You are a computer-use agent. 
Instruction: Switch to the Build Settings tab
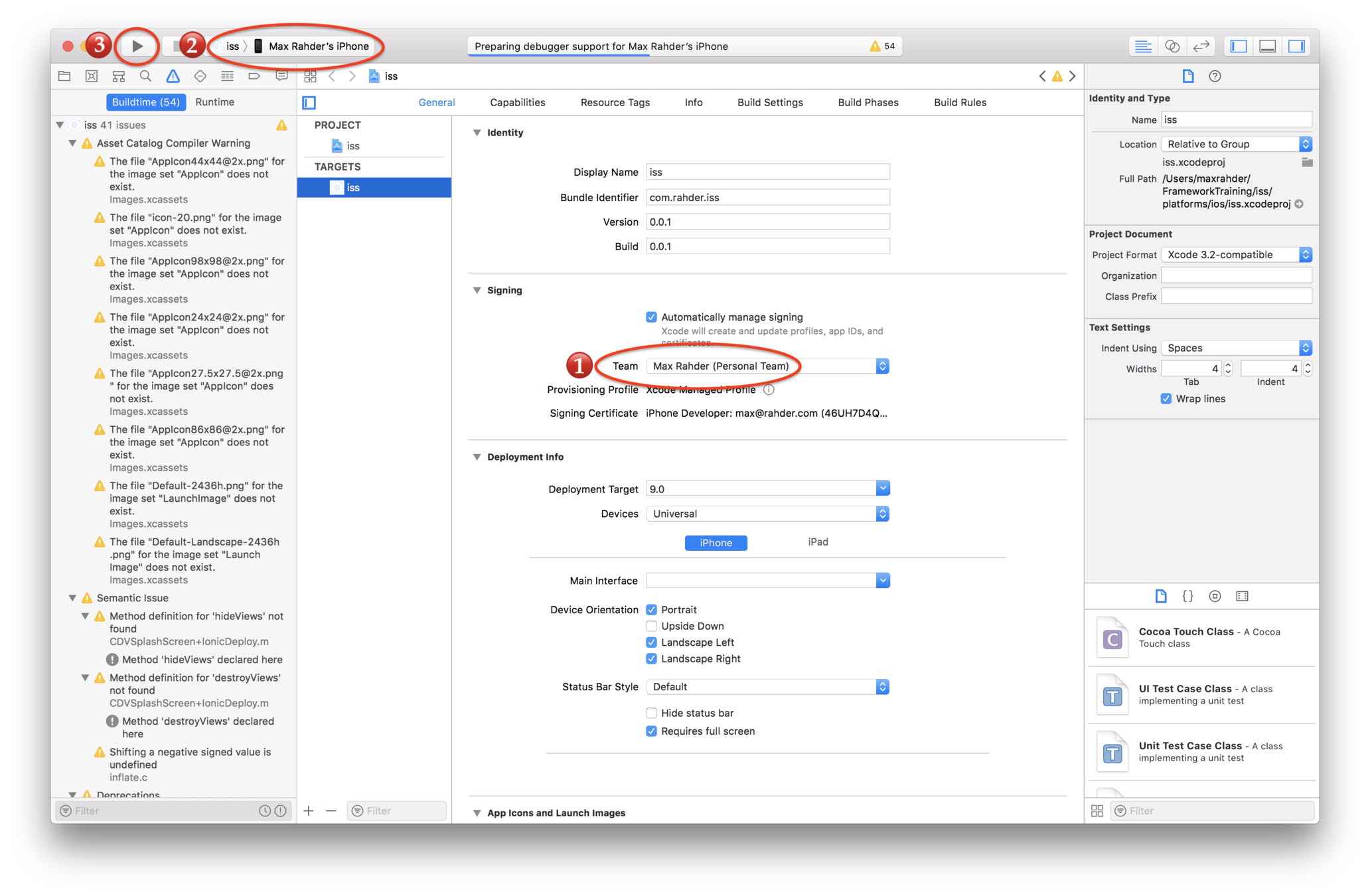pos(770,102)
